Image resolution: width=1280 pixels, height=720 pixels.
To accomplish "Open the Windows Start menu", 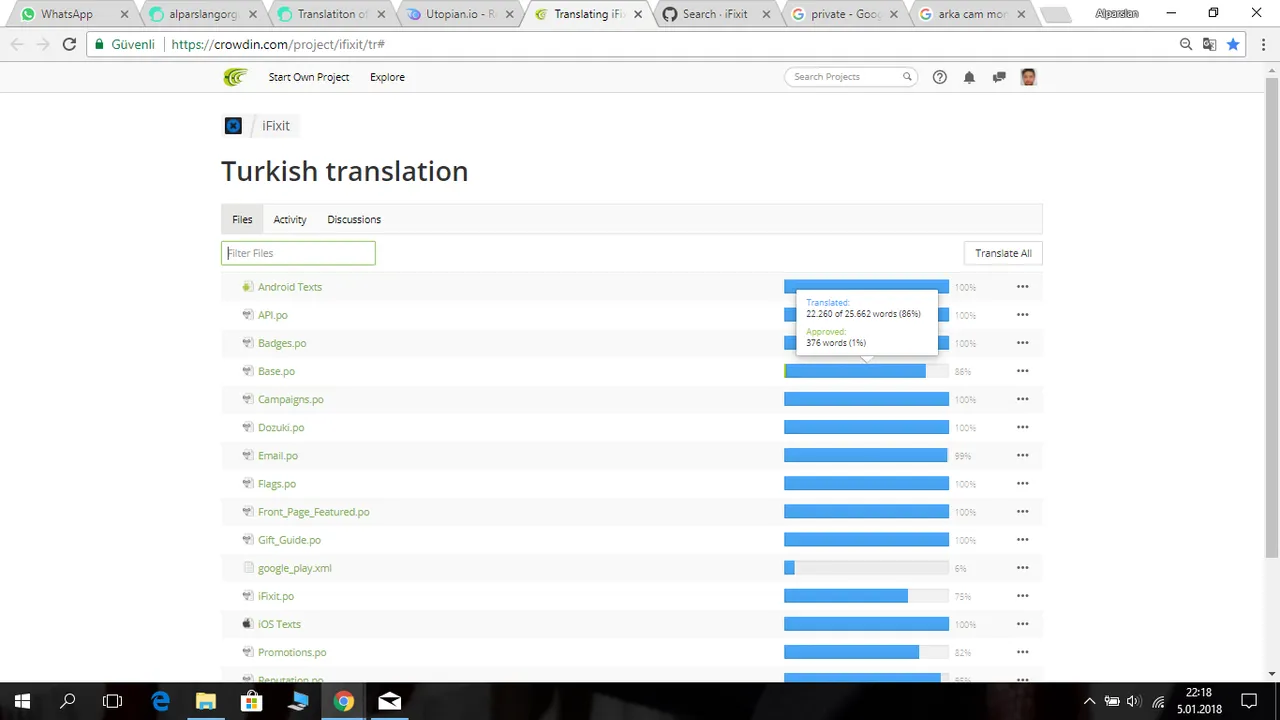I will [22, 701].
